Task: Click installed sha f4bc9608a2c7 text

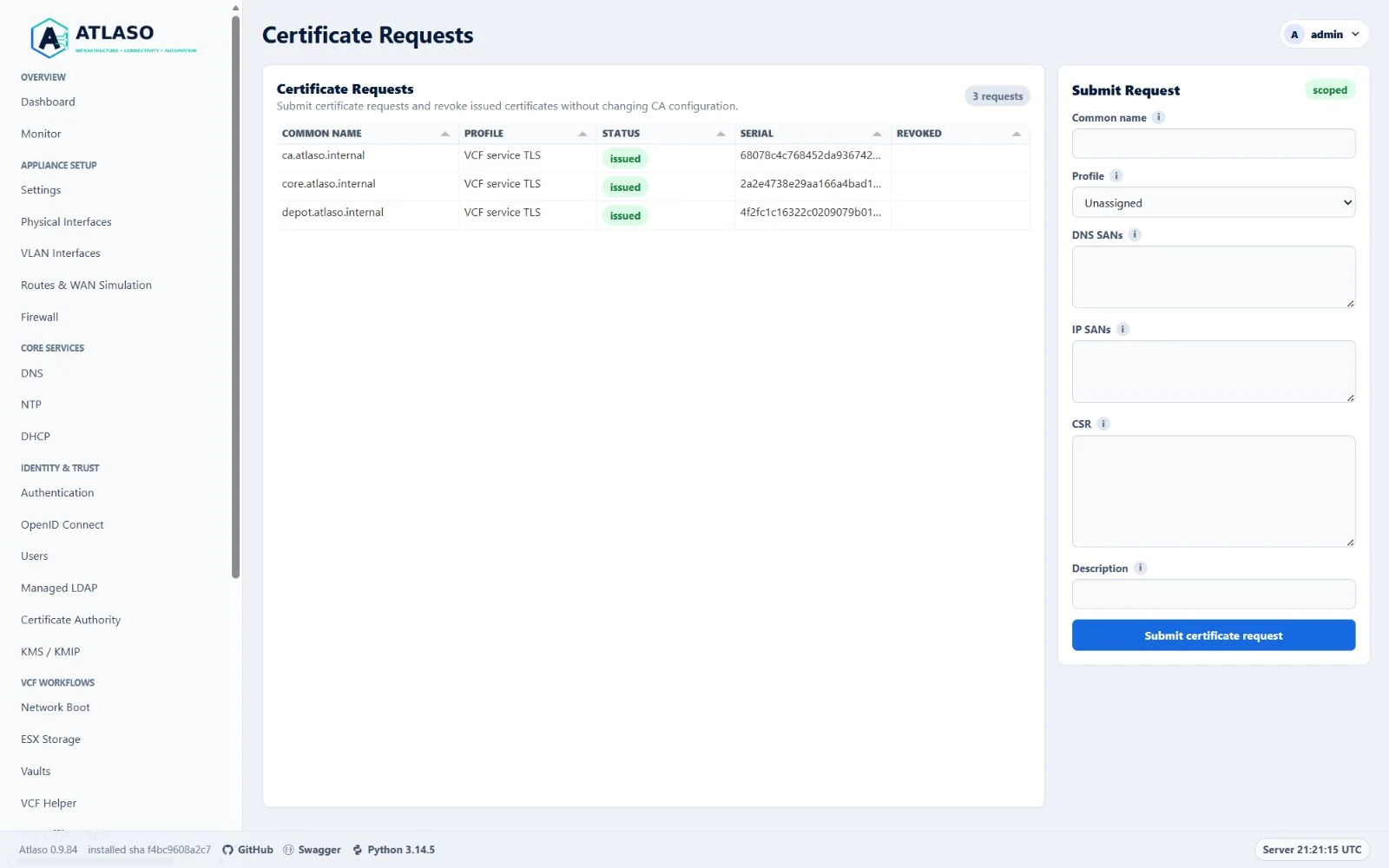Action: click(149, 850)
